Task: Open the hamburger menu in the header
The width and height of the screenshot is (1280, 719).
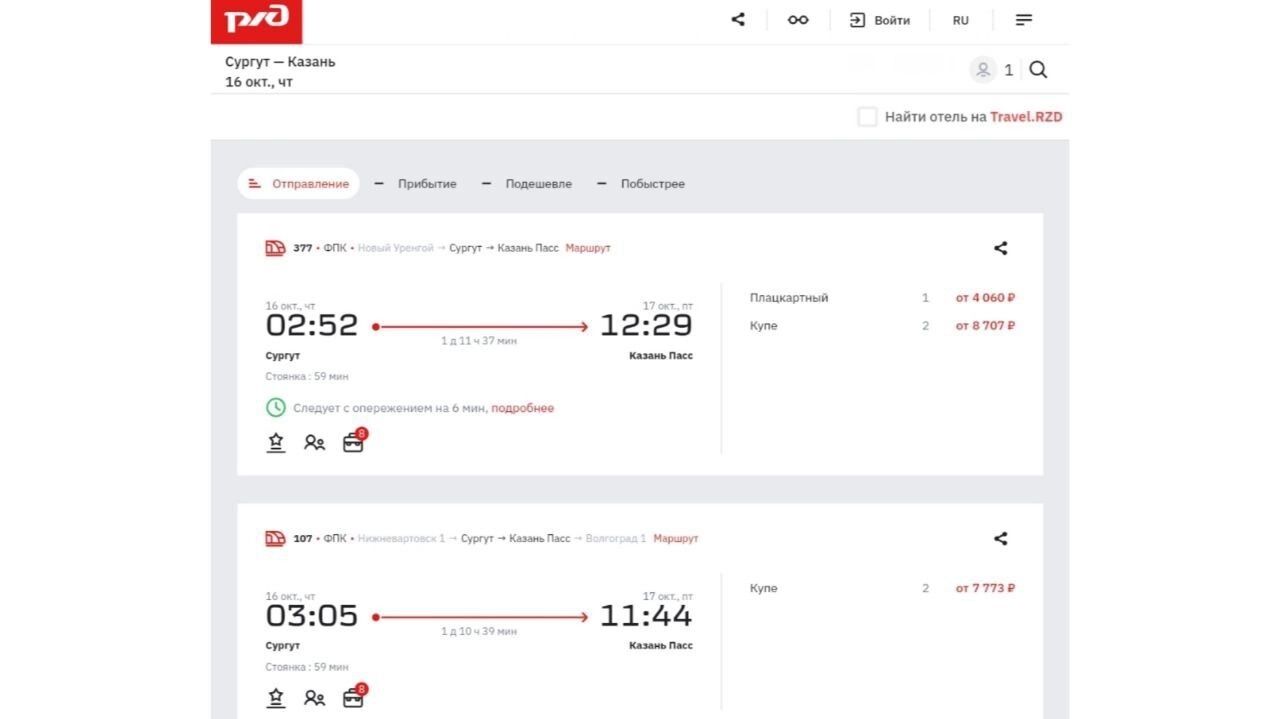Action: coord(1024,20)
